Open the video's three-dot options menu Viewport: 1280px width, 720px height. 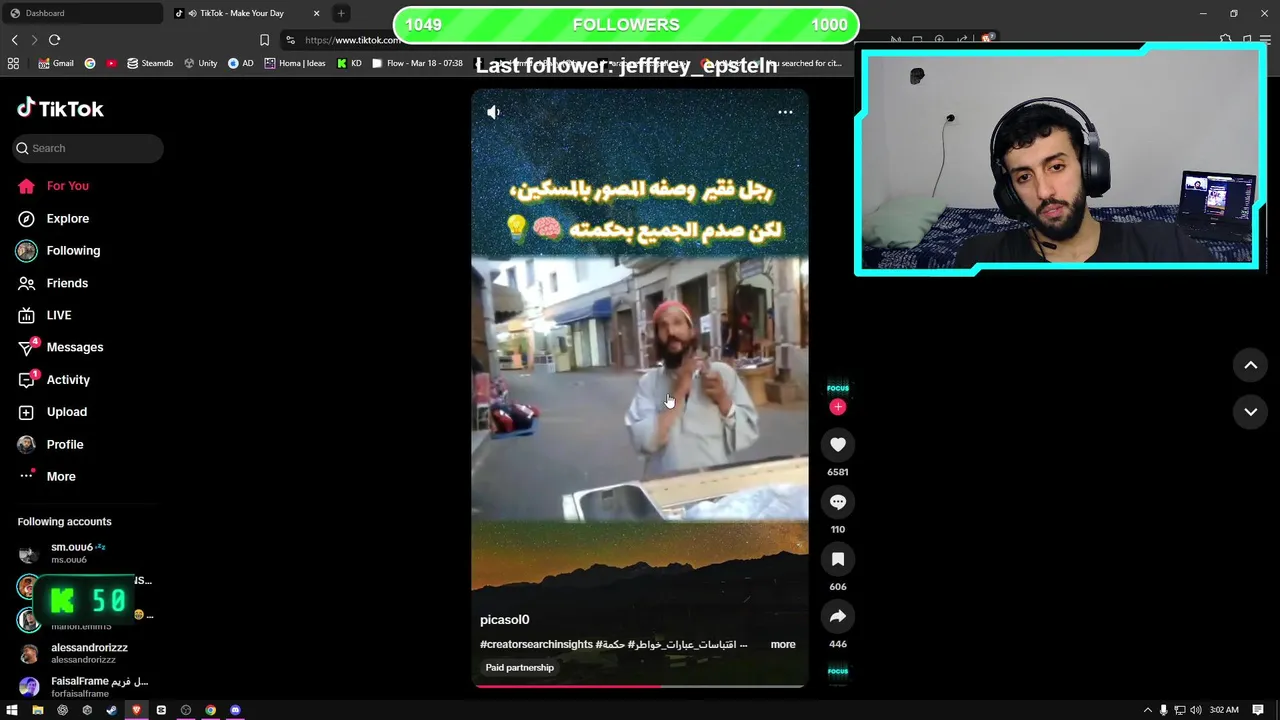pos(785,112)
